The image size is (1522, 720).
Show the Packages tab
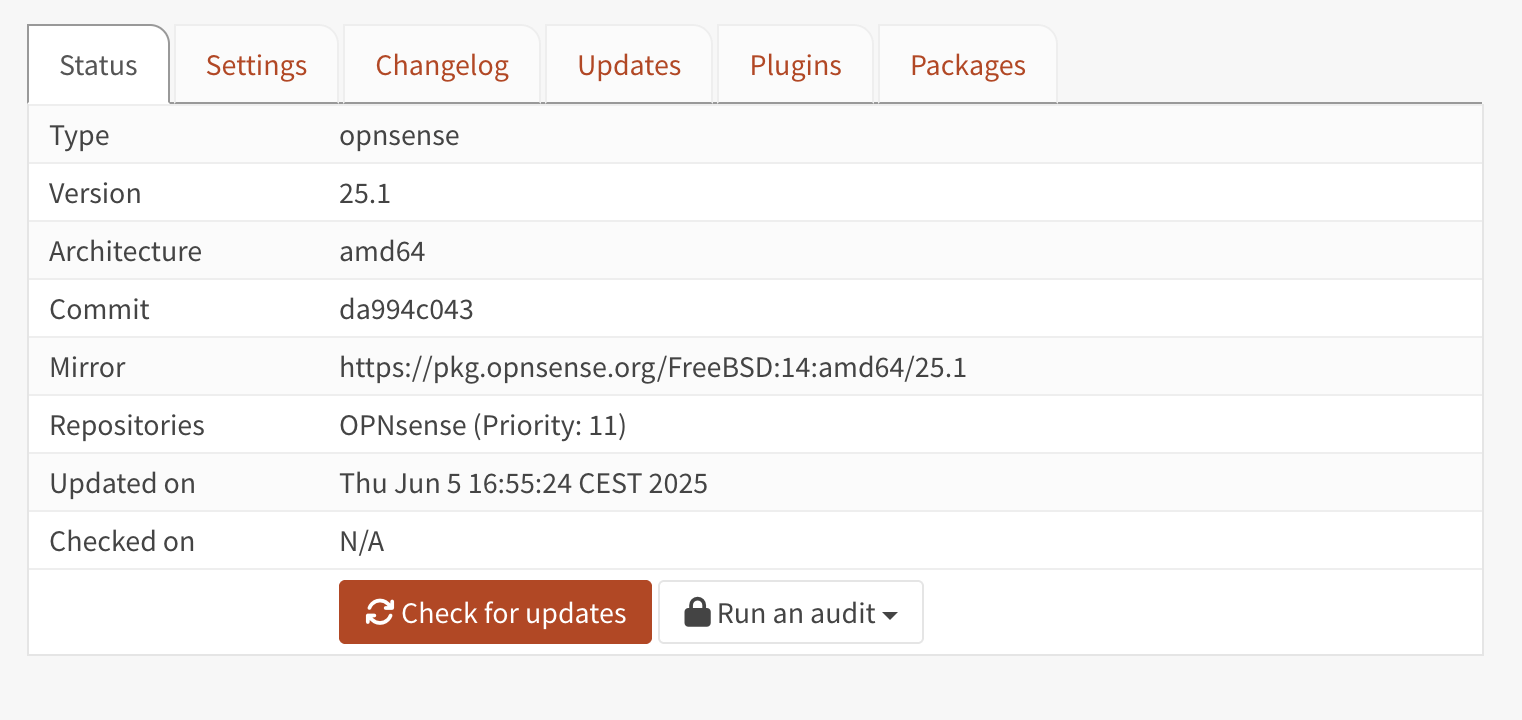pyautogui.click(x=967, y=66)
